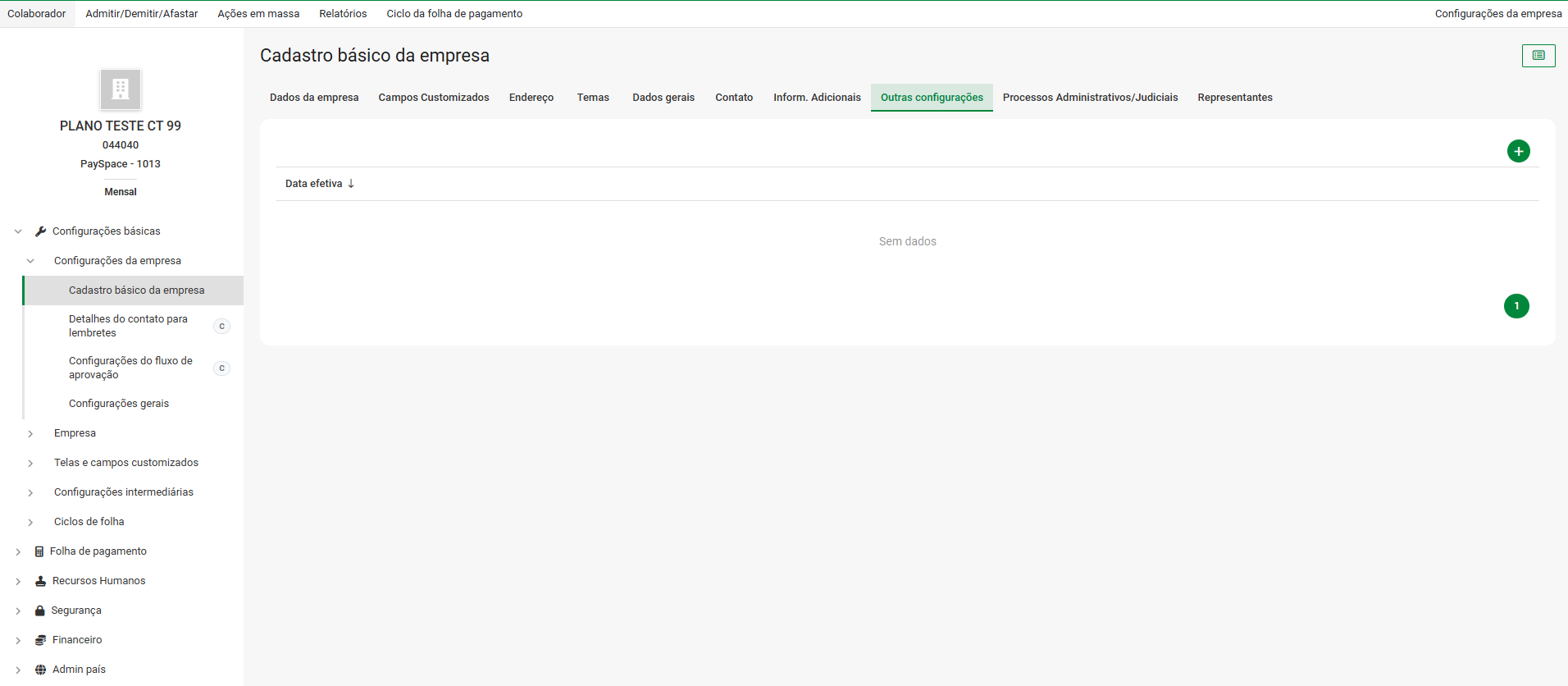The image size is (1568, 686).
Task: Collapse the Configurações básicas section
Action: point(18,231)
